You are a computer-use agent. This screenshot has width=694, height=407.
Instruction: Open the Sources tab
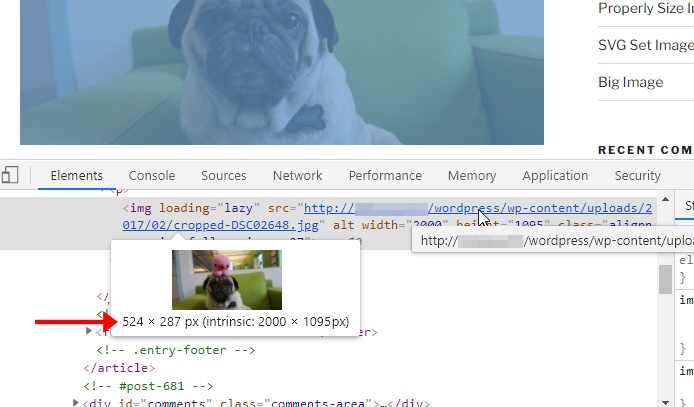[224, 176]
